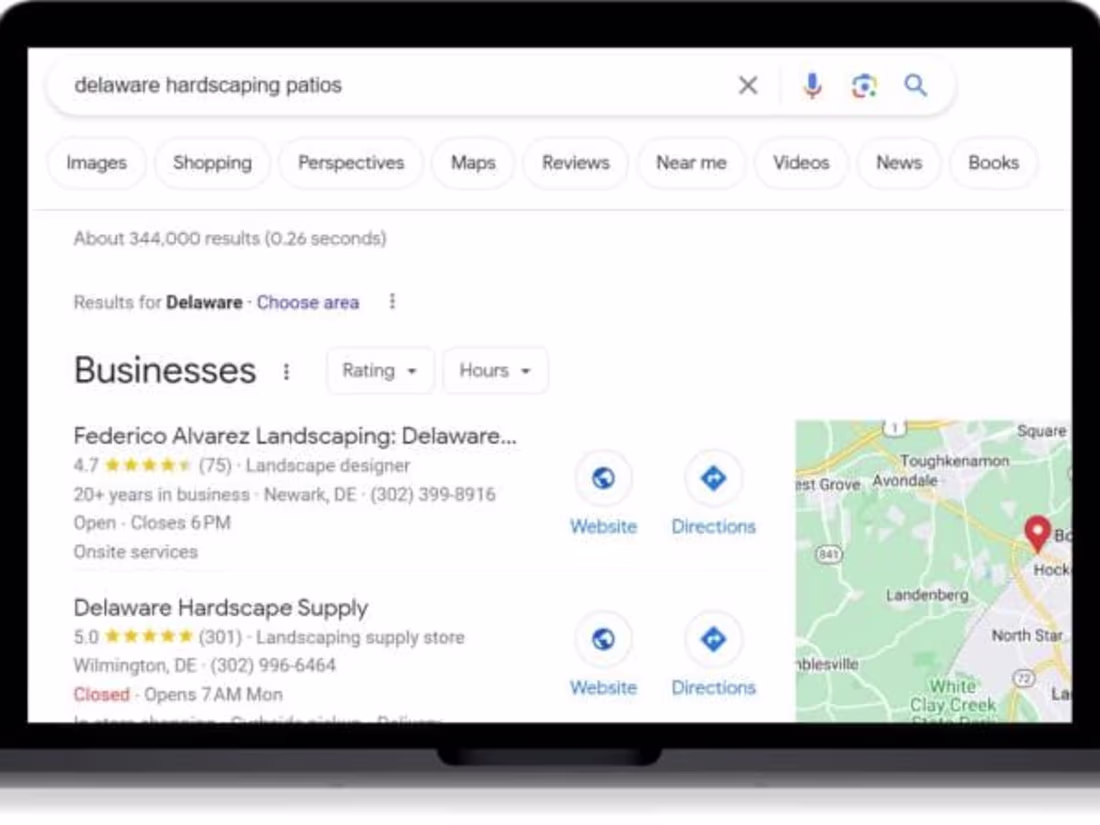Get directions to Delaware Hardscape Supply

click(713, 639)
